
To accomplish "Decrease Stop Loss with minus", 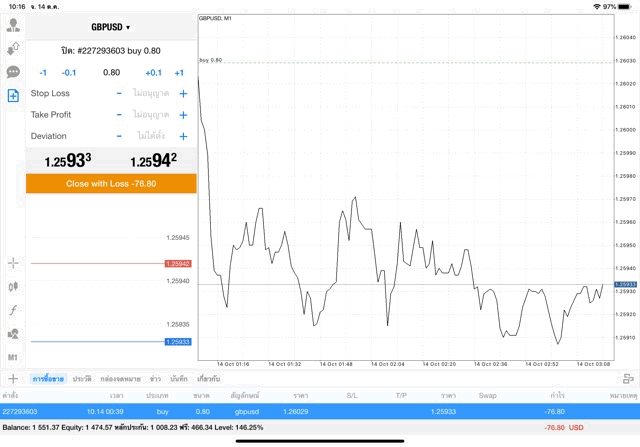I will coord(119,93).
